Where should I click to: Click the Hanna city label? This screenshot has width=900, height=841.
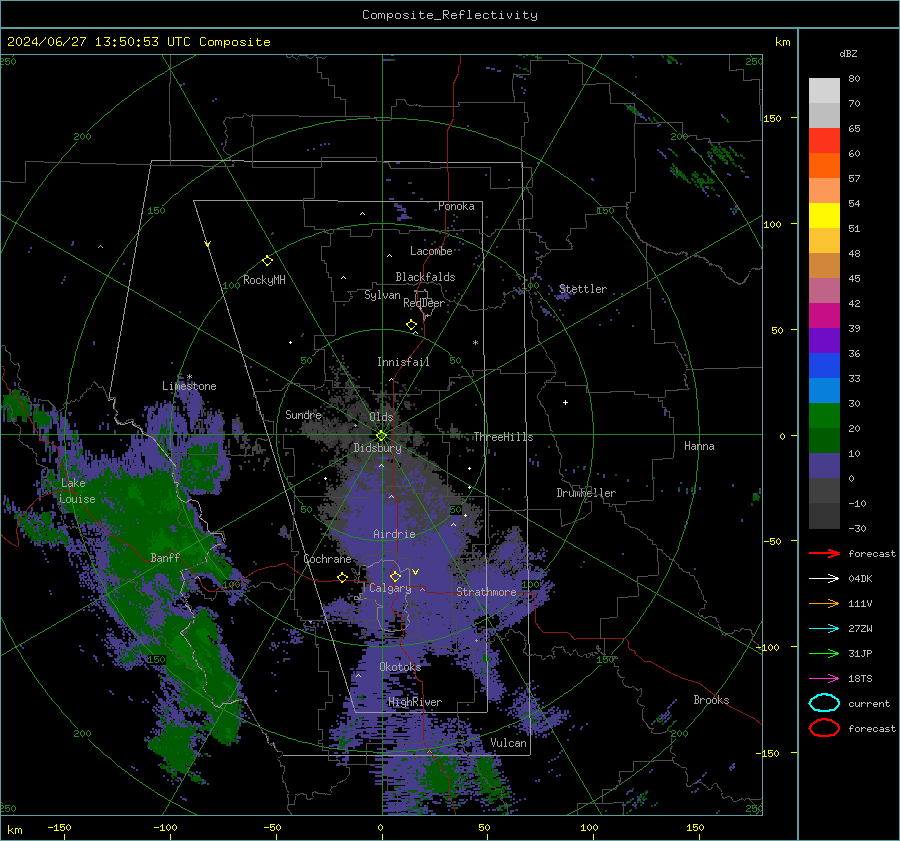point(699,446)
